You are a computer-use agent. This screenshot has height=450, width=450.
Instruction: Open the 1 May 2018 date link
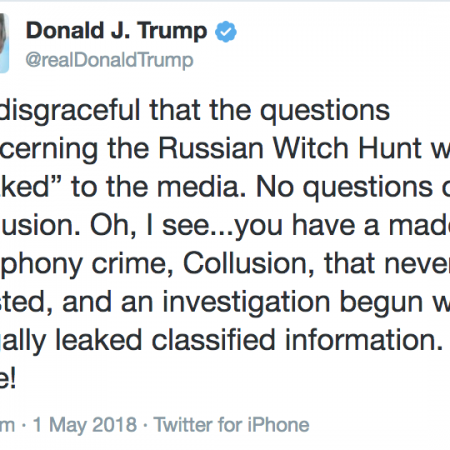tap(85, 425)
